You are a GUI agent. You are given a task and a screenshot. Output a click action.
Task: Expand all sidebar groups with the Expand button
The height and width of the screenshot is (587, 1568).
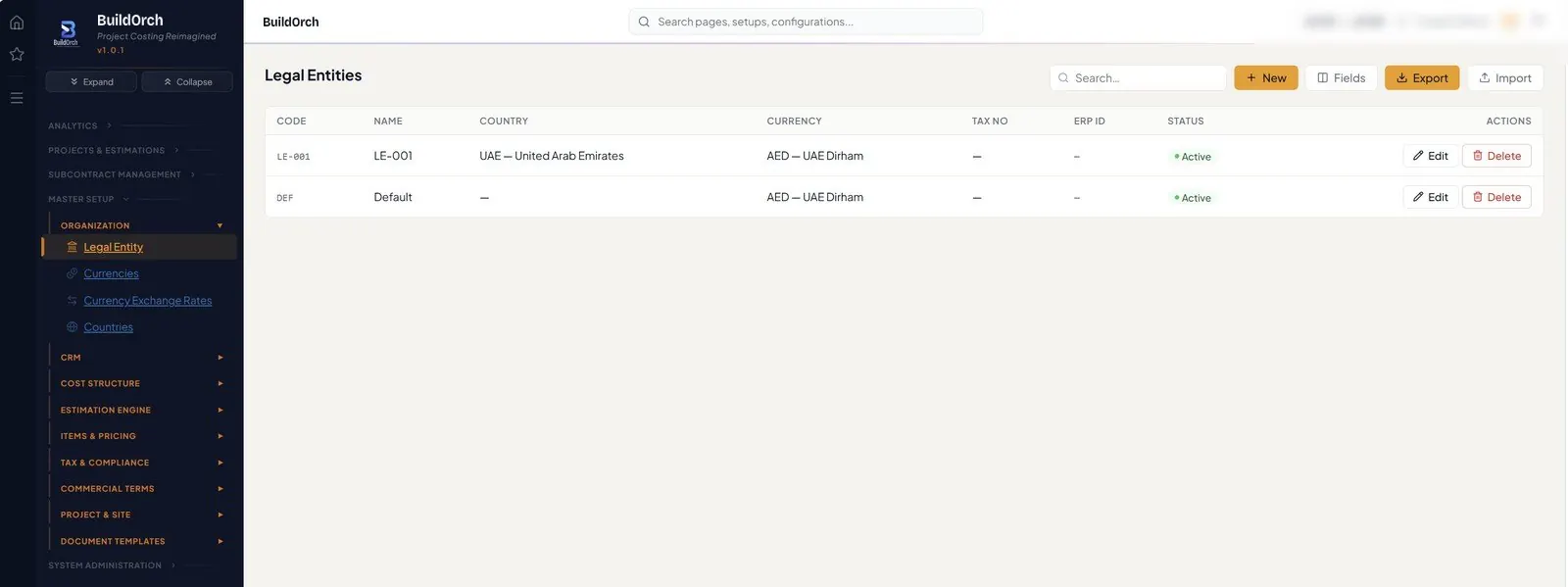coord(91,81)
